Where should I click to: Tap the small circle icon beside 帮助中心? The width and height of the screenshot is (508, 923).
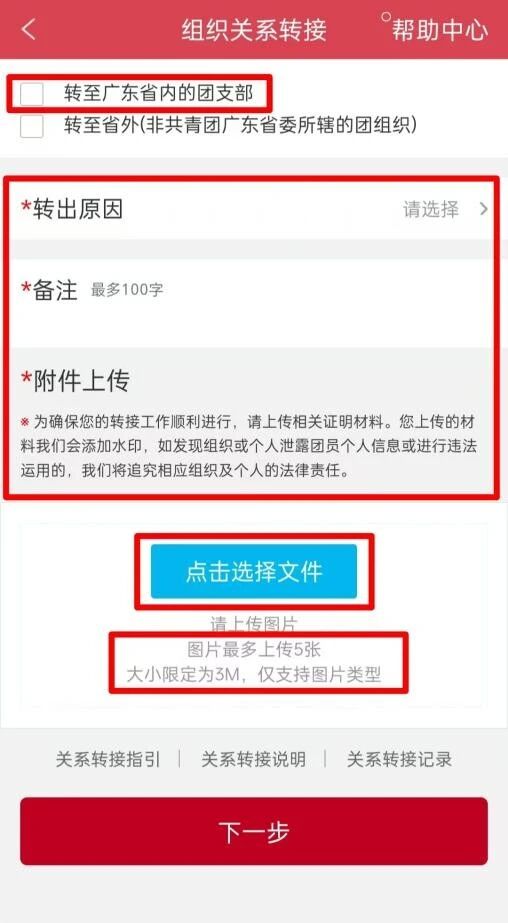pos(386,16)
